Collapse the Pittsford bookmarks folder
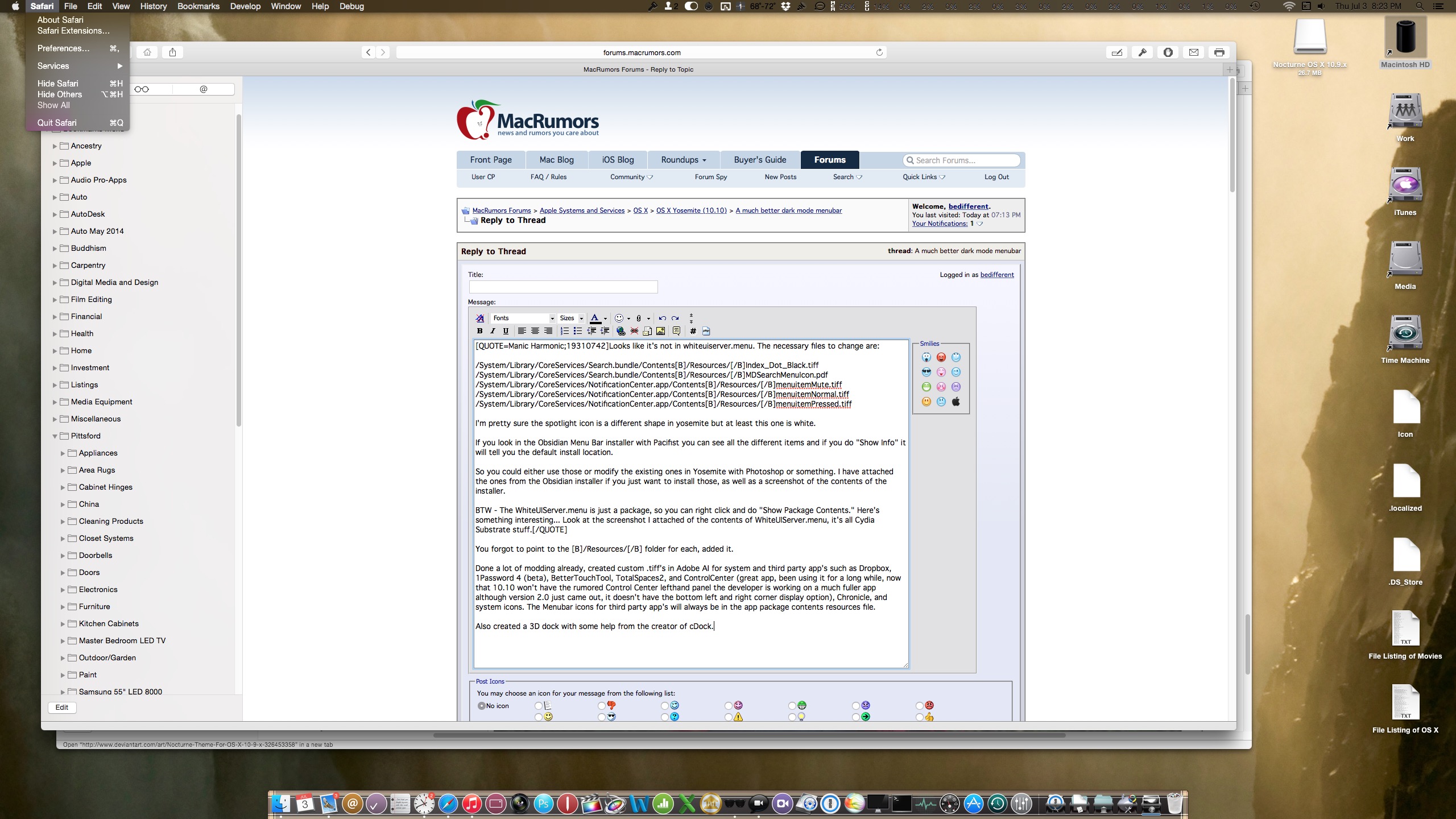 click(x=55, y=436)
